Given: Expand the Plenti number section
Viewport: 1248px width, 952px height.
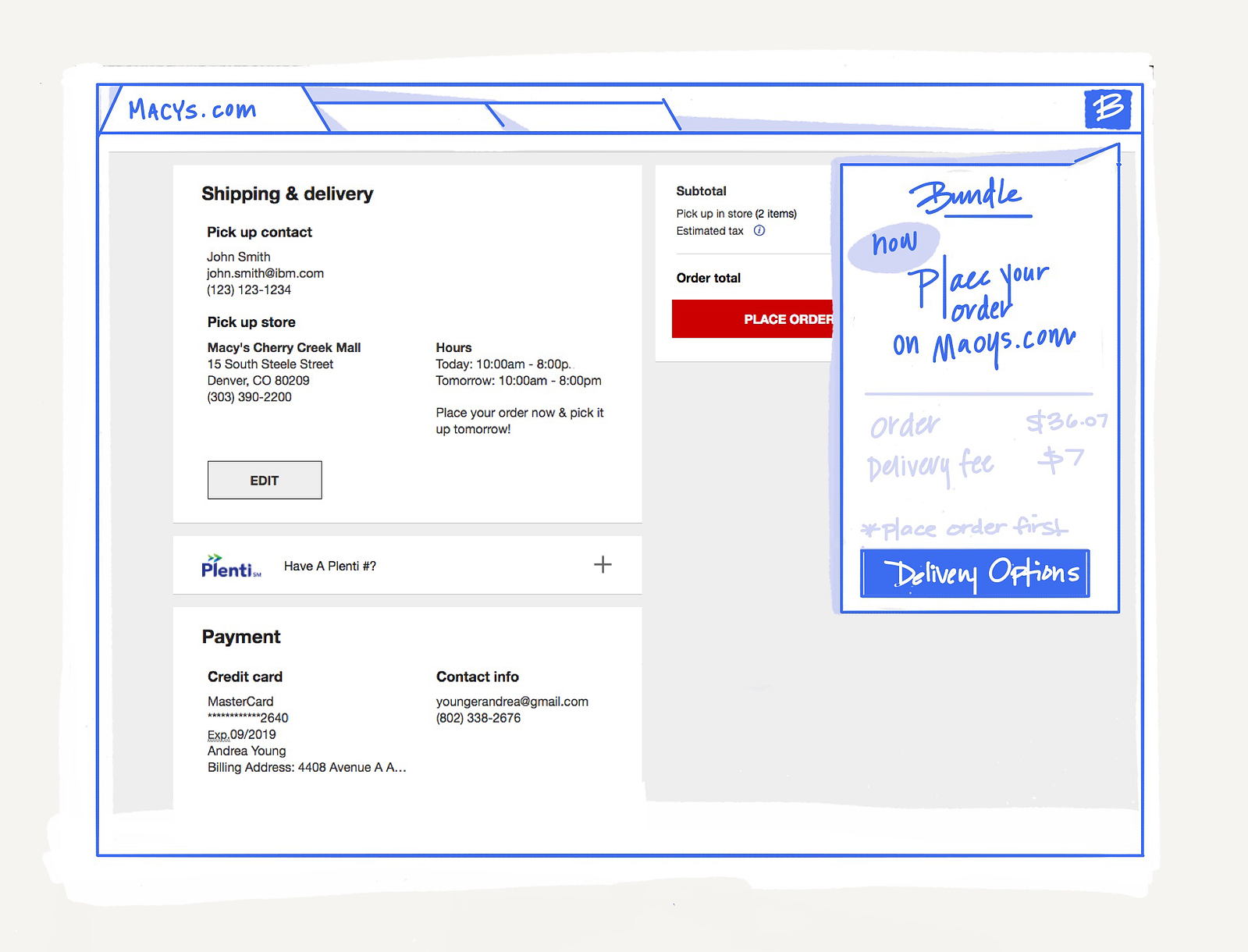Looking at the screenshot, I should (x=603, y=564).
